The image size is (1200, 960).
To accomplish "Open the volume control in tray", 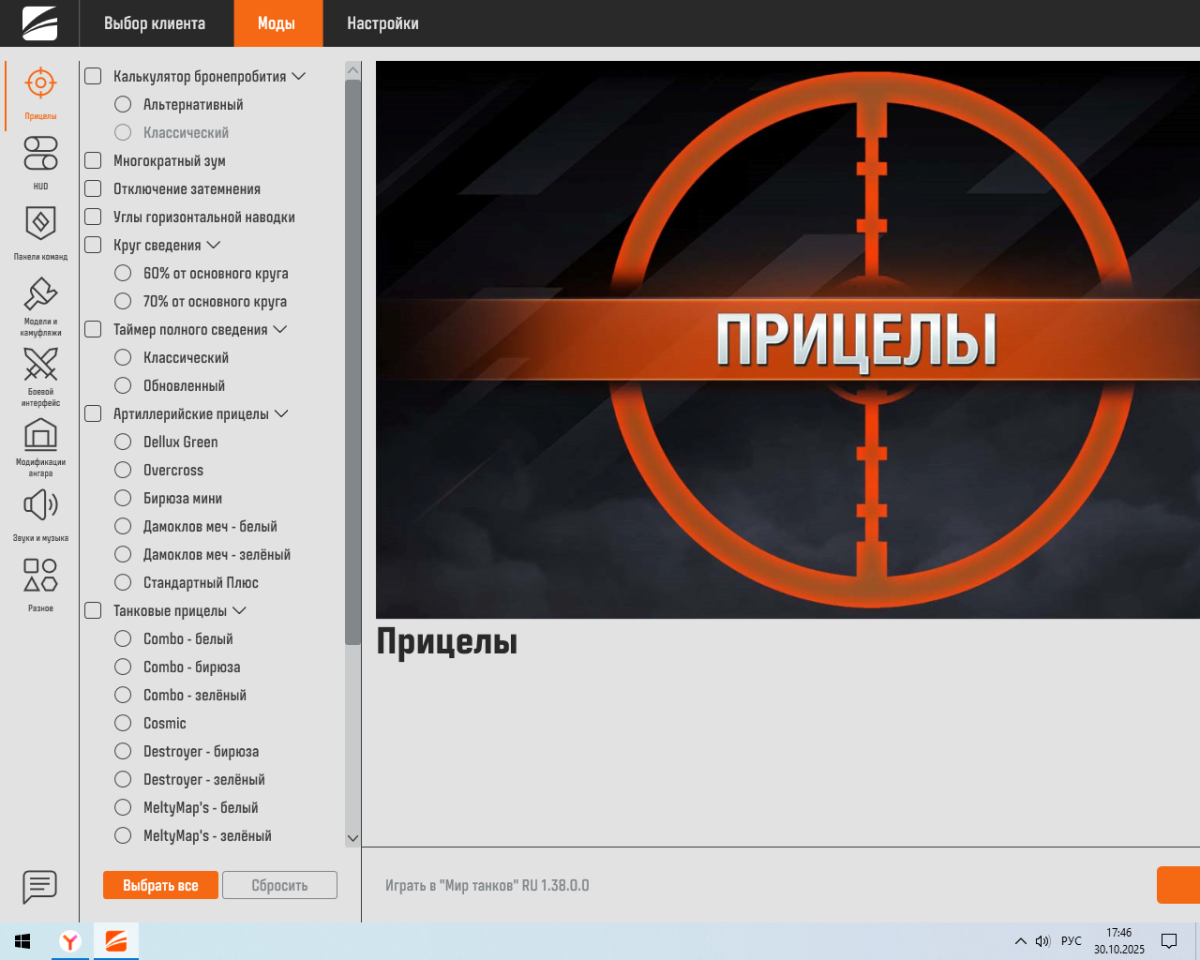I will 1043,941.
